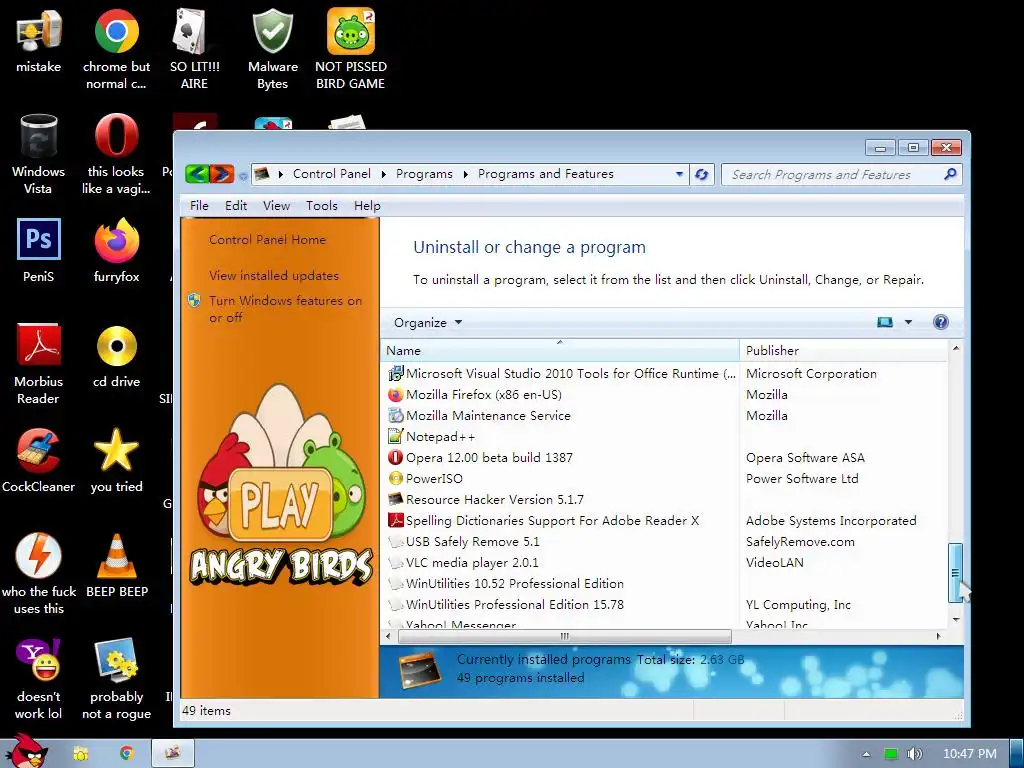The height and width of the screenshot is (768, 1024).
Task: Click Control Panel Home link
Action: click(x=267, y=240)
